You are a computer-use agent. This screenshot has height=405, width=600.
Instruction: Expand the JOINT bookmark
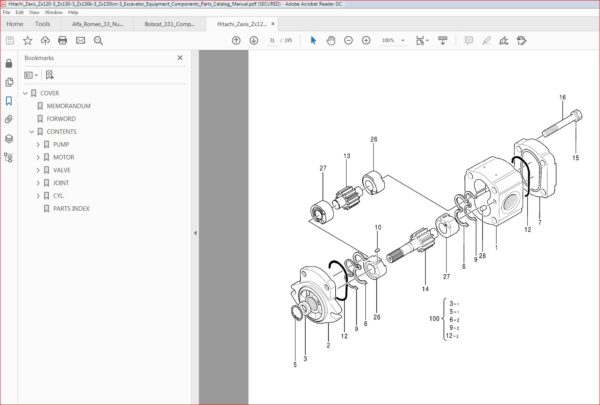coord(38,183)
